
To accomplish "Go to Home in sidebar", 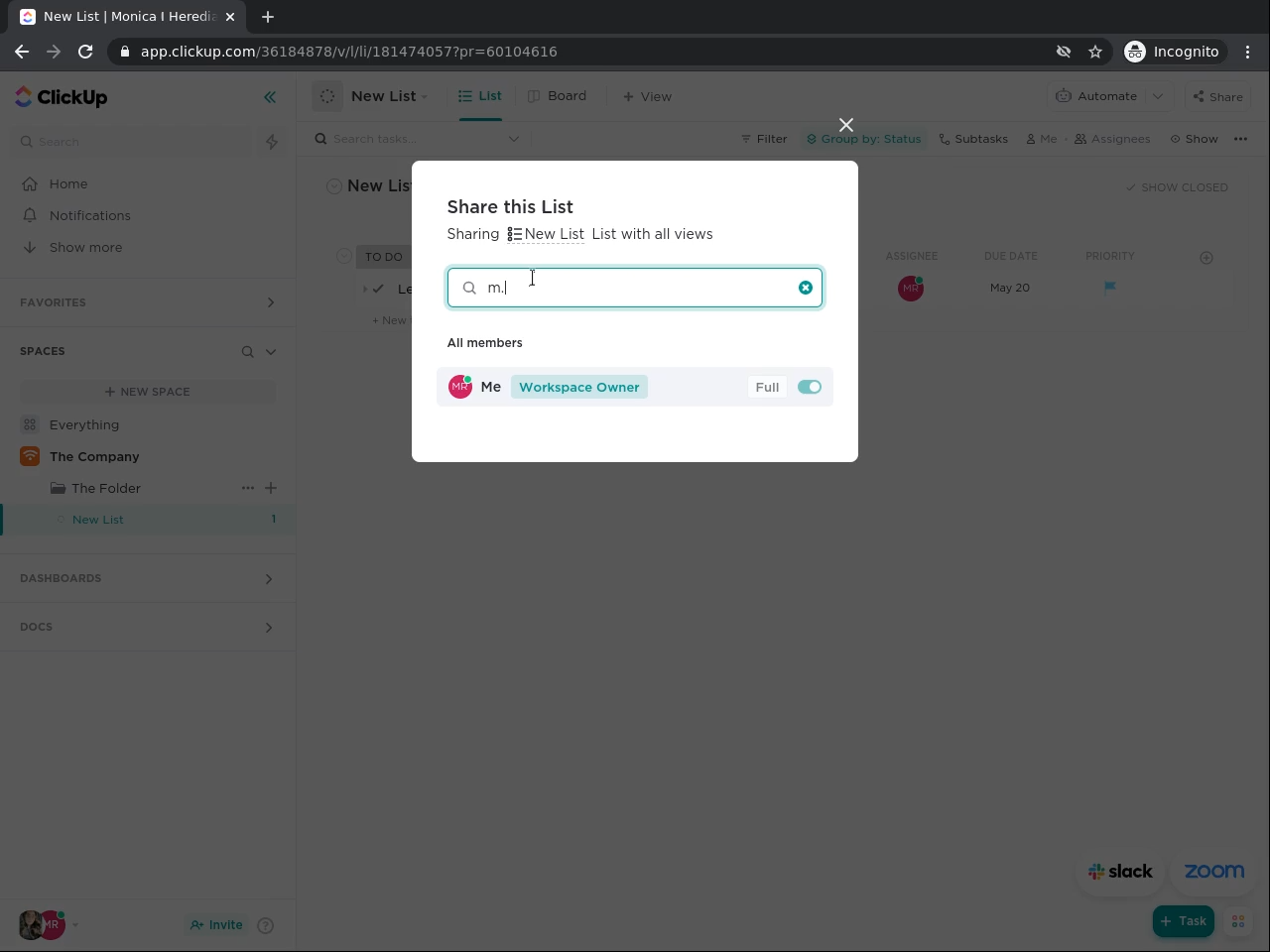I will pos(68,183).
